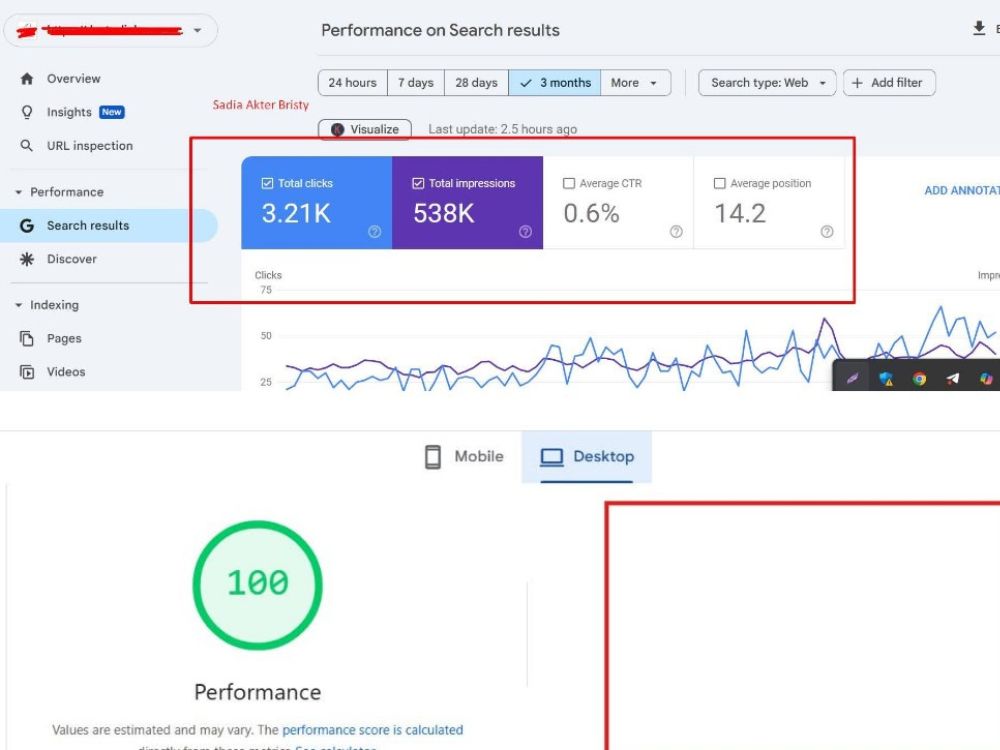Click the Total clicks 3.21K value
This screenshot has height=750, width=1000.
coord(296,214)
